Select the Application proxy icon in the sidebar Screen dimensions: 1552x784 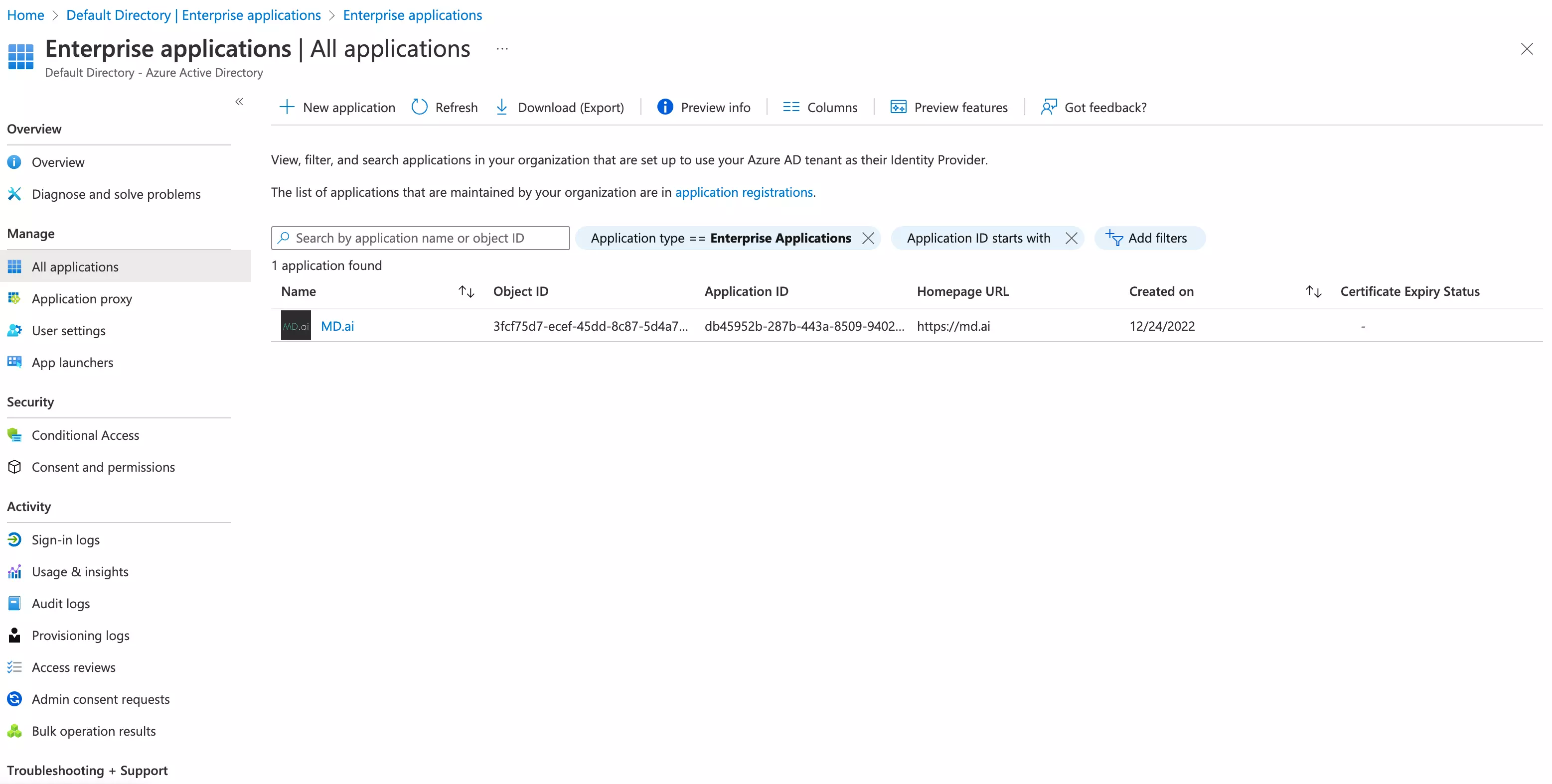pos(14,298)
